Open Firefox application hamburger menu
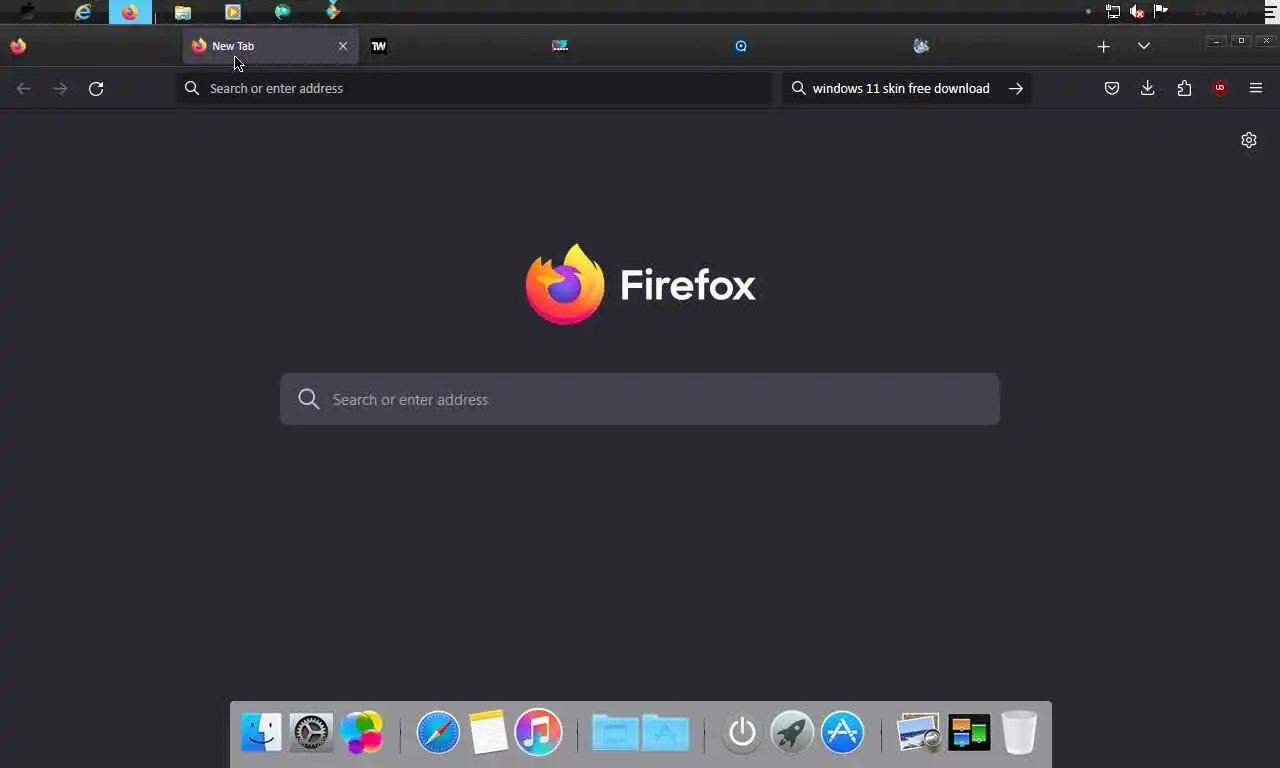The width and height of the screenshot is (1280, 768). (x=1256, y=88)
